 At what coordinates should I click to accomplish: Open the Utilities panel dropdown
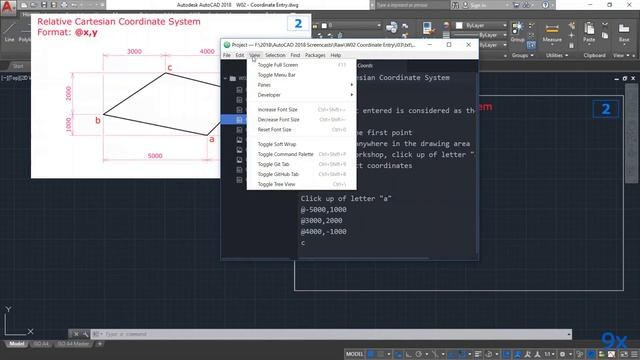pos(557,55)
